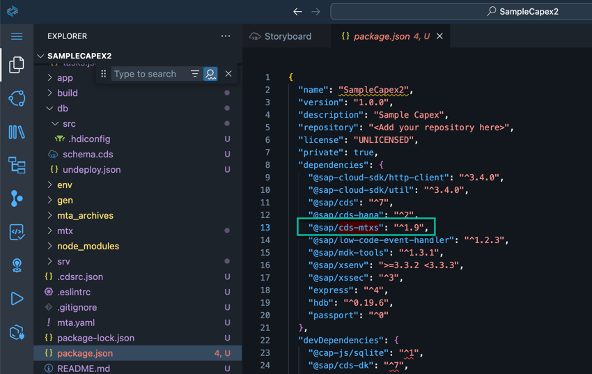Click the SampleCapex2 command search bar
This screenshot has height=374, width=592.
(461, 12)
